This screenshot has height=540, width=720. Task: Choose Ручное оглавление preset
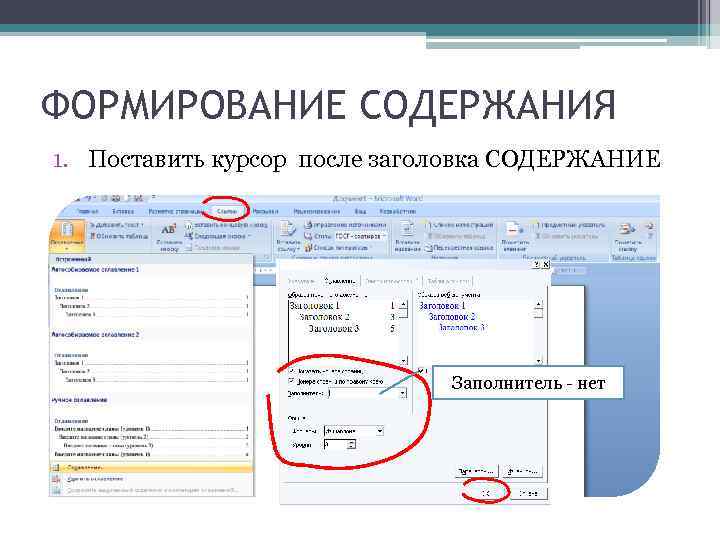coord(151,427)
